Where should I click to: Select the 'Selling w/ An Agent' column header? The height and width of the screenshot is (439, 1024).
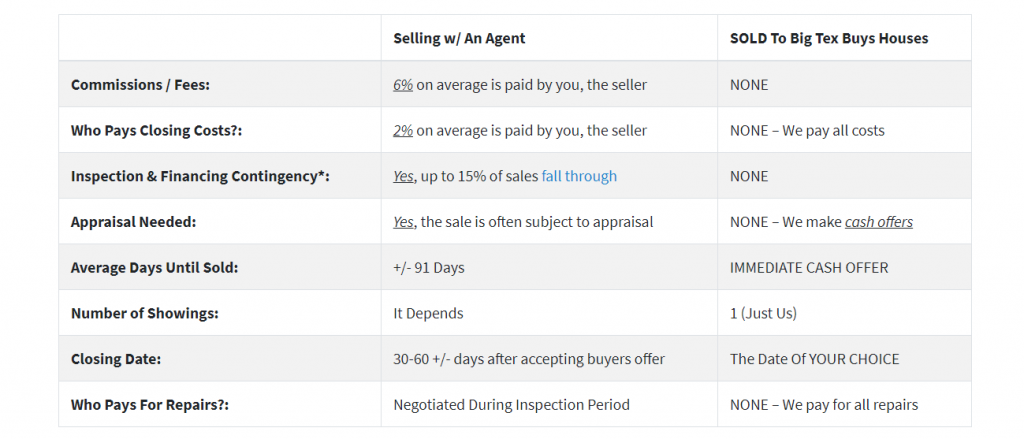459,39
